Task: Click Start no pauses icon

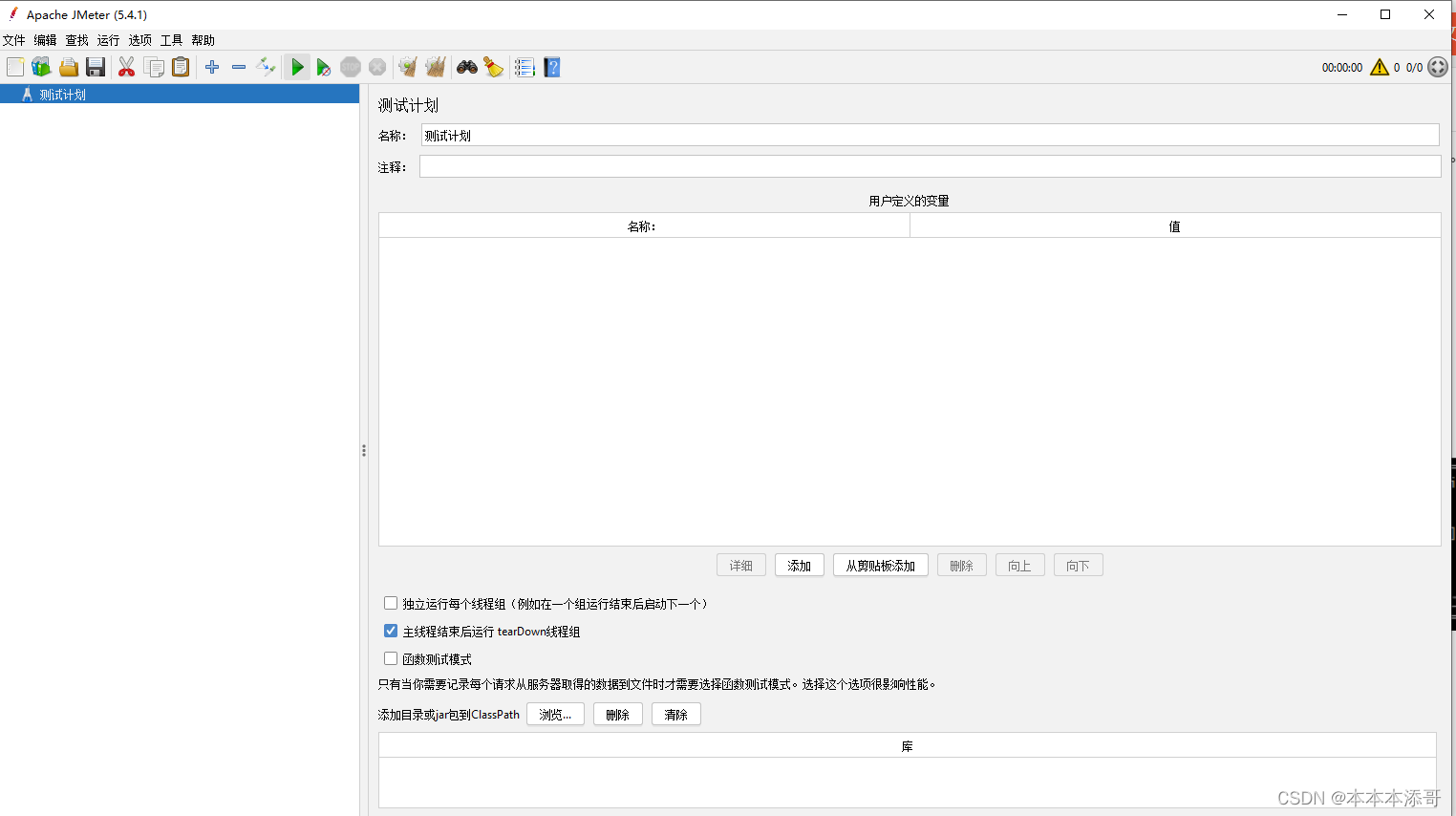Action: click(324, 67)
